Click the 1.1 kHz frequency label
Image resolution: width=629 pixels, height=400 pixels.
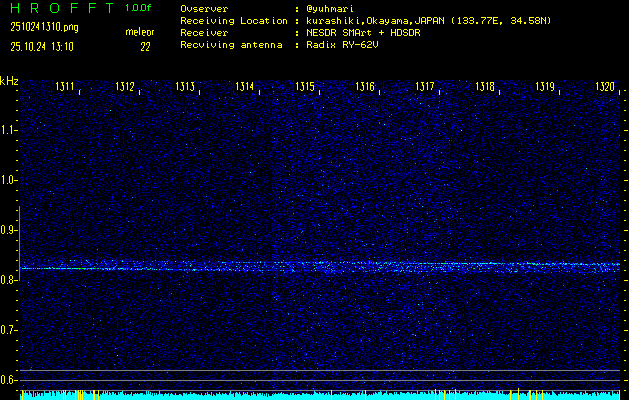click(9, 130)
